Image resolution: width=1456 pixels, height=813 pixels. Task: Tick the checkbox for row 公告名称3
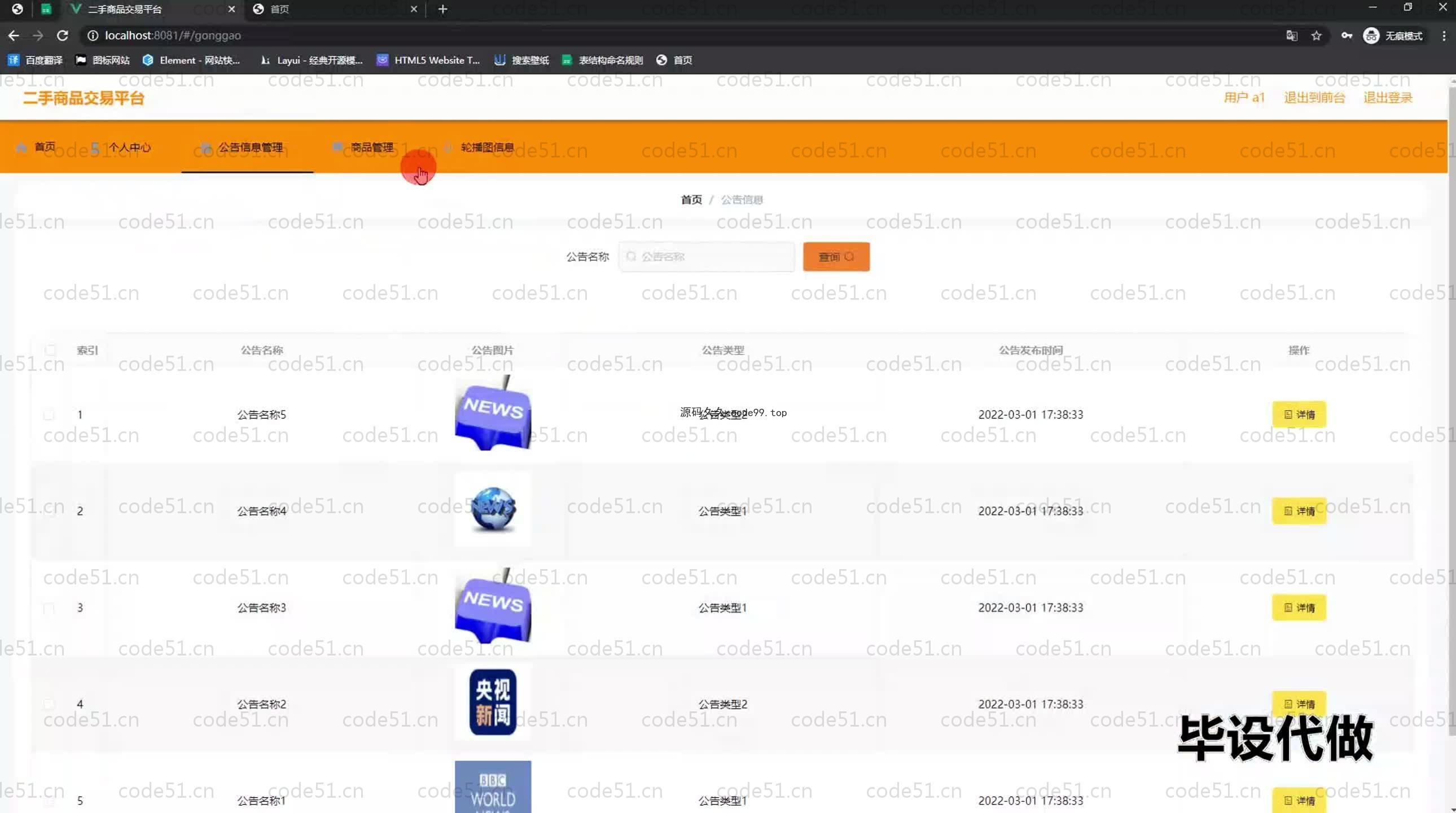coord(50,607)
